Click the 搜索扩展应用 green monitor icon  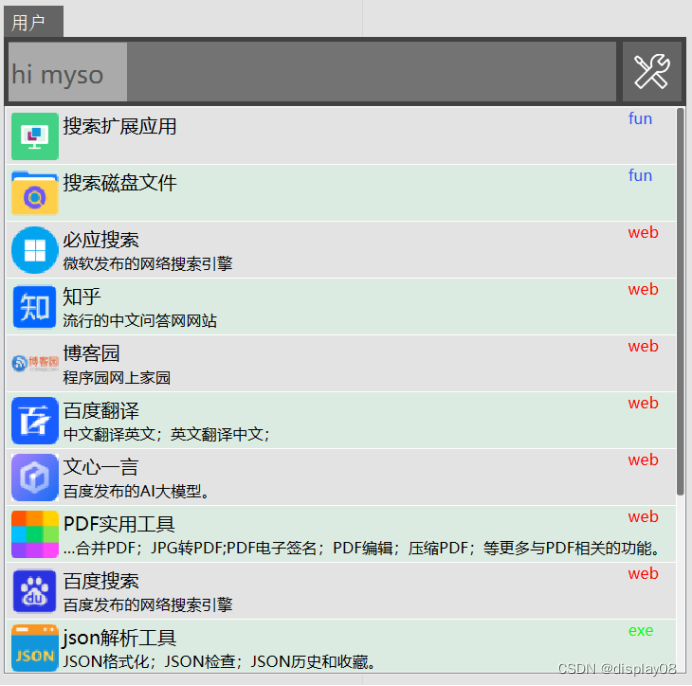tap(35, 136)
